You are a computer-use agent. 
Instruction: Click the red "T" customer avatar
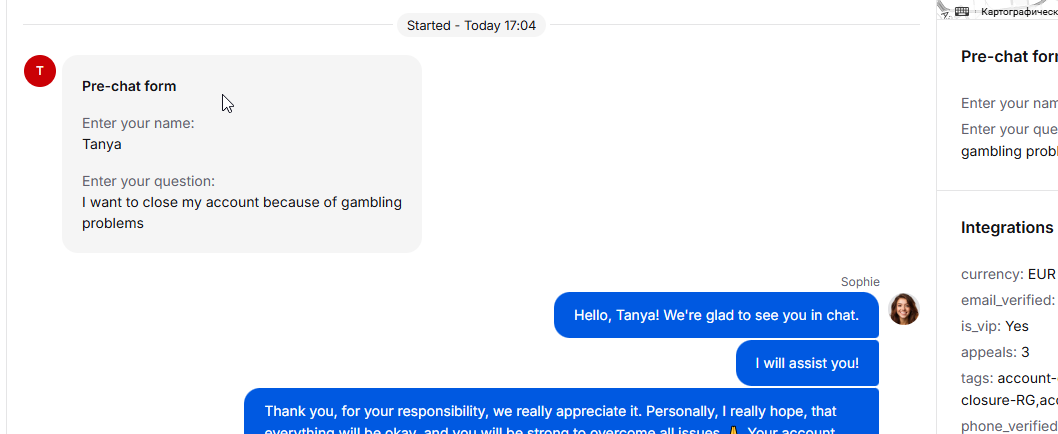[40, 71]
